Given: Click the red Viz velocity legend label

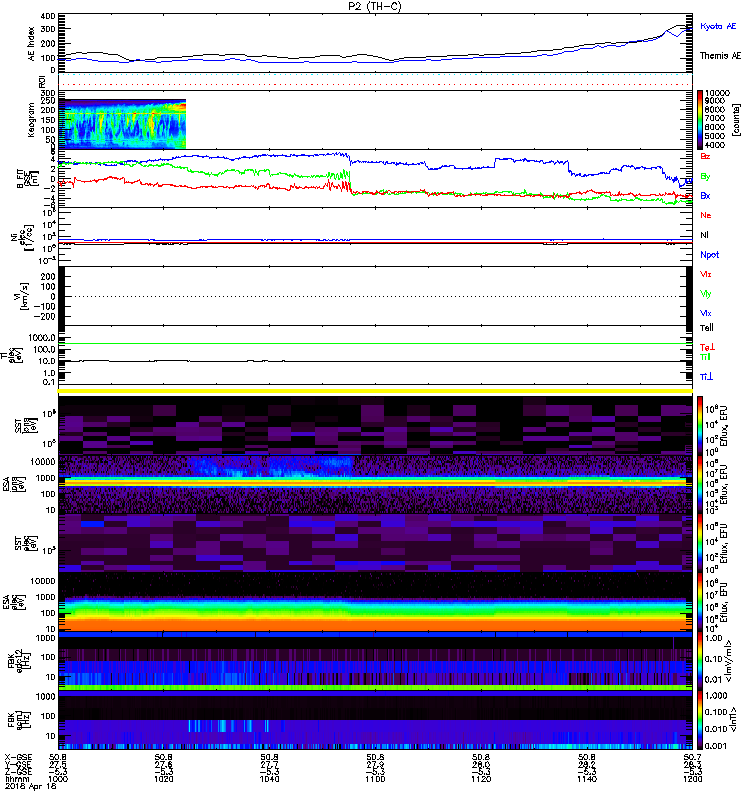Looking at the screenshot, I should 706,274.
